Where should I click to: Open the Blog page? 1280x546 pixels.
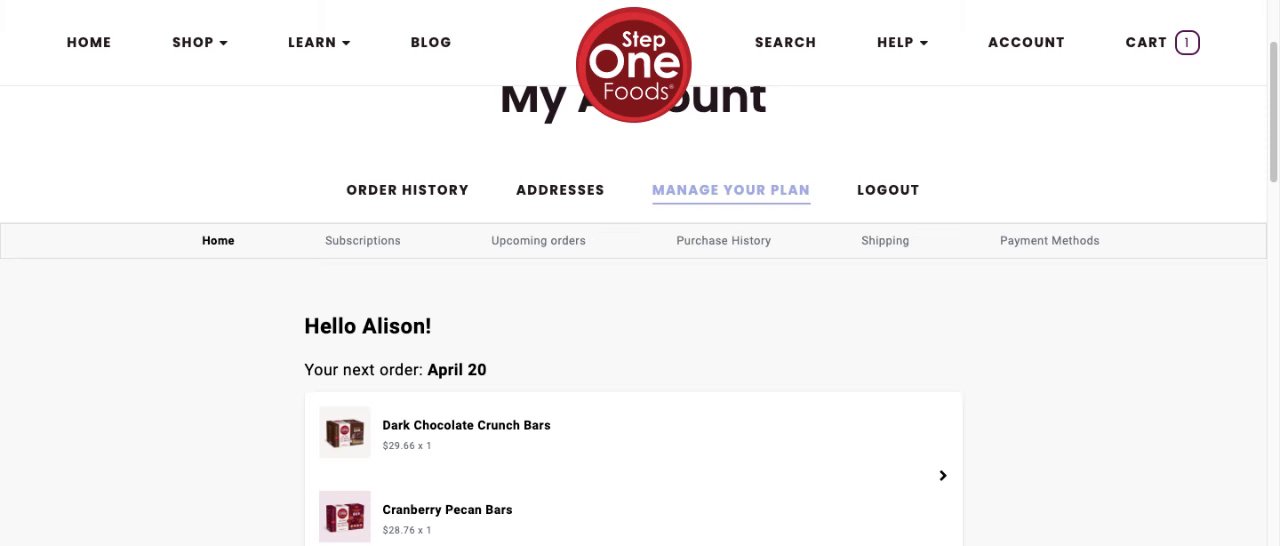click(431, 42)
